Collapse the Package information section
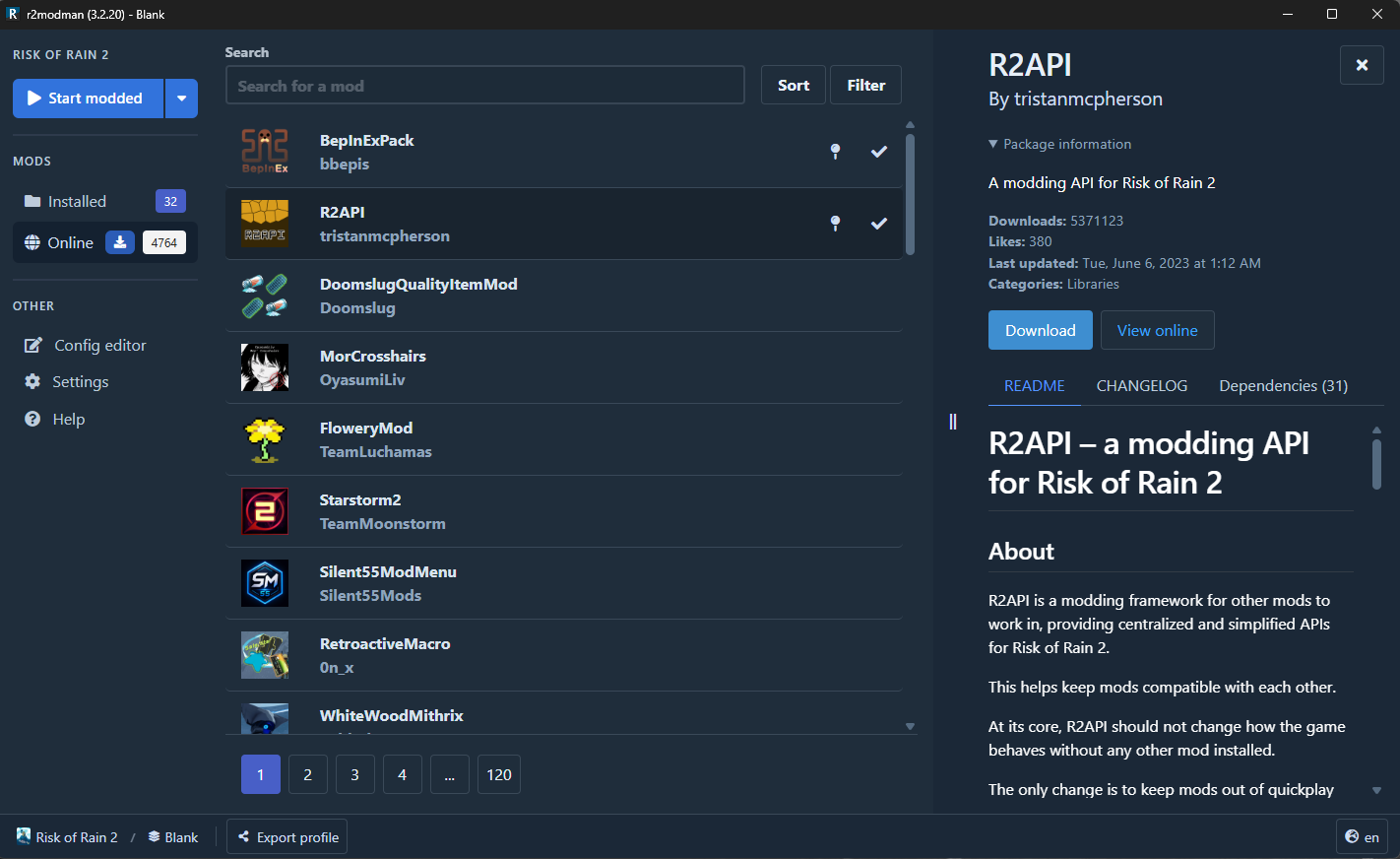Screen dimensions: 1400x859 [1060, 144]
